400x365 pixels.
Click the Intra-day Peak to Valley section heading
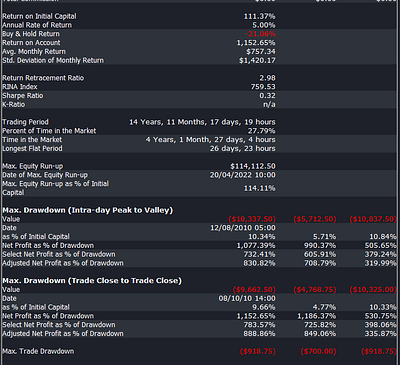tap(88, 210)
